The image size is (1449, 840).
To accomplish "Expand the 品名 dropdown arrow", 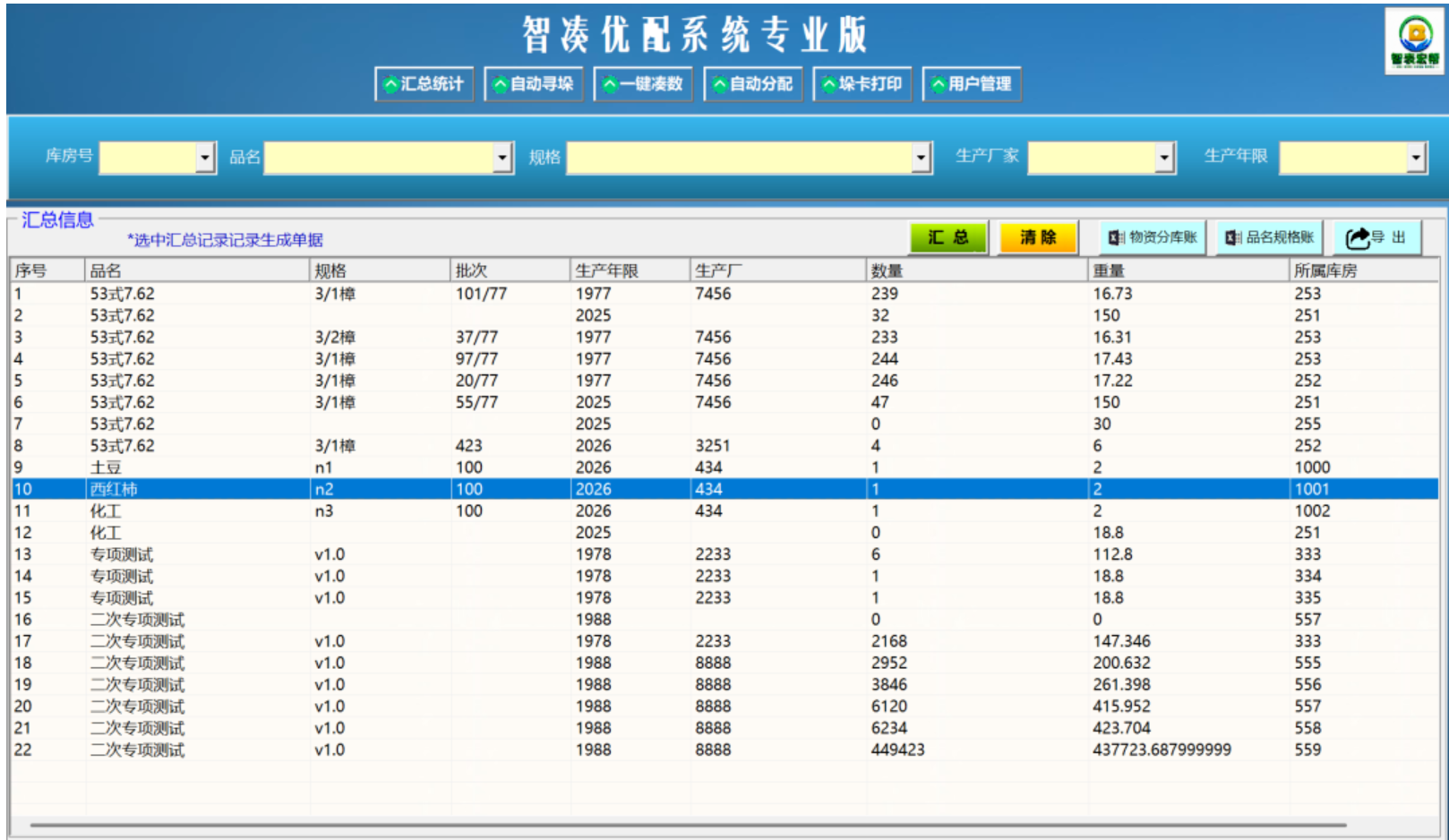I will pyautogui.click(x=503, y=158).
